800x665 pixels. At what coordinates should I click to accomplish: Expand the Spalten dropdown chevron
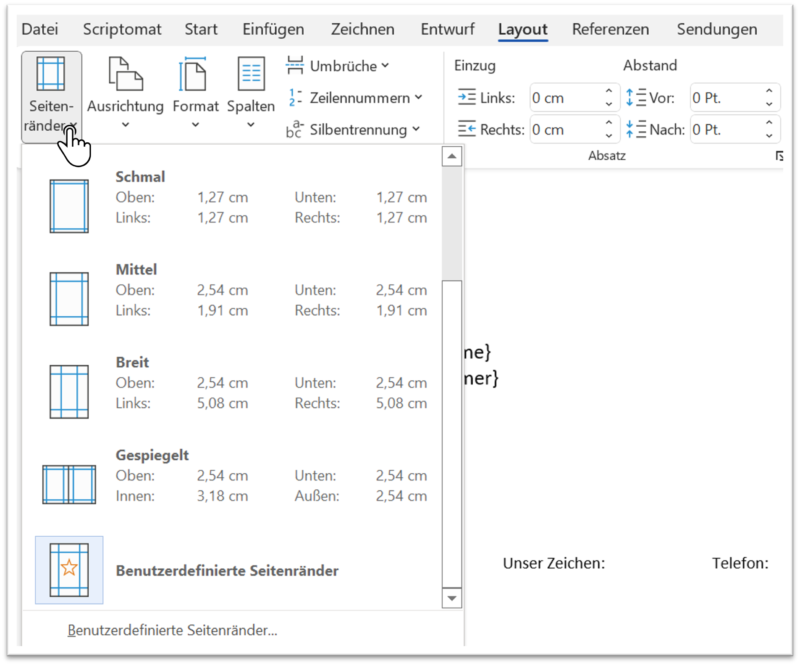point(251,125)
